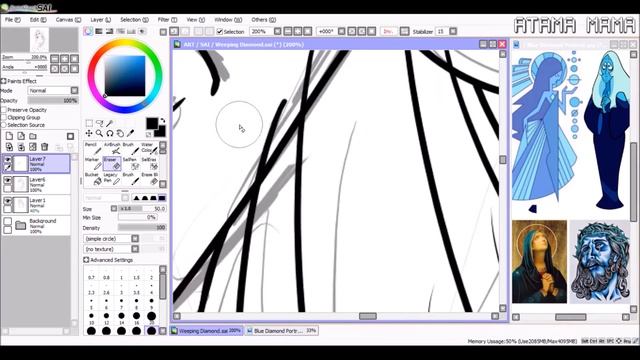Select the AirBrush tool
This screenshot has width=640, height=360.
coord(111,149)
